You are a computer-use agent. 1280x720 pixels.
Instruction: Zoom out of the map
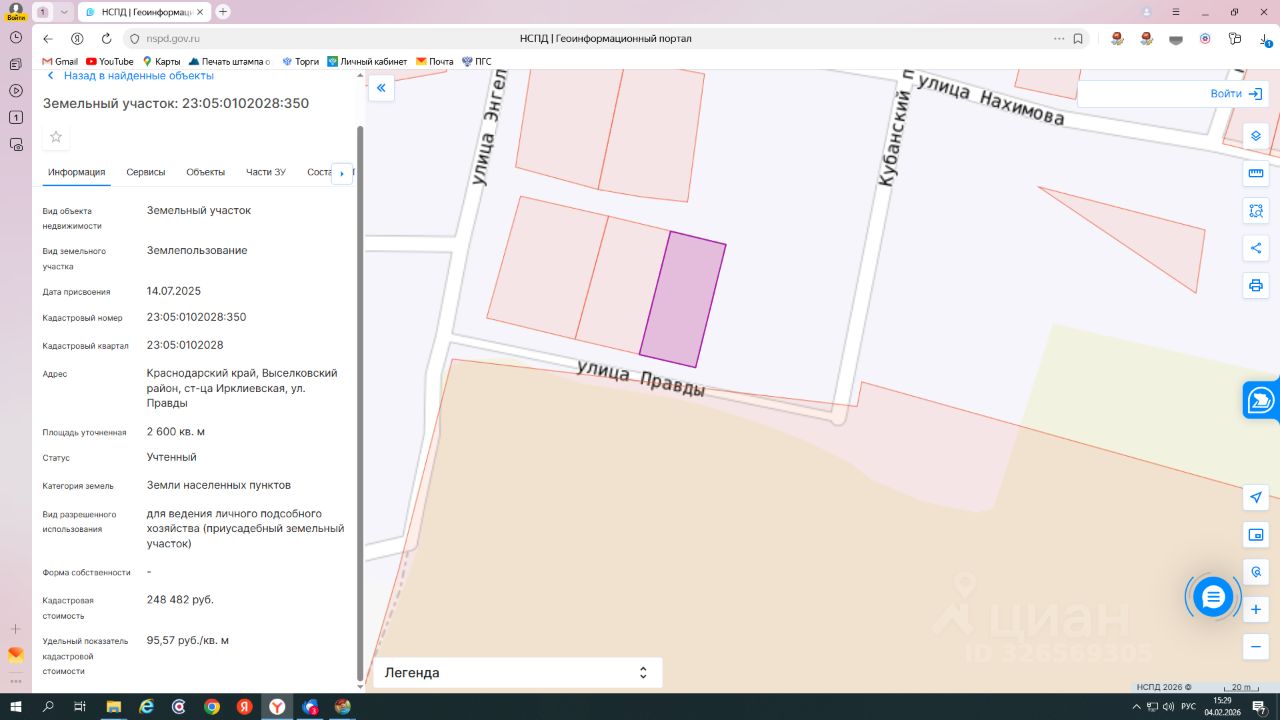[x=1256, y=647]
